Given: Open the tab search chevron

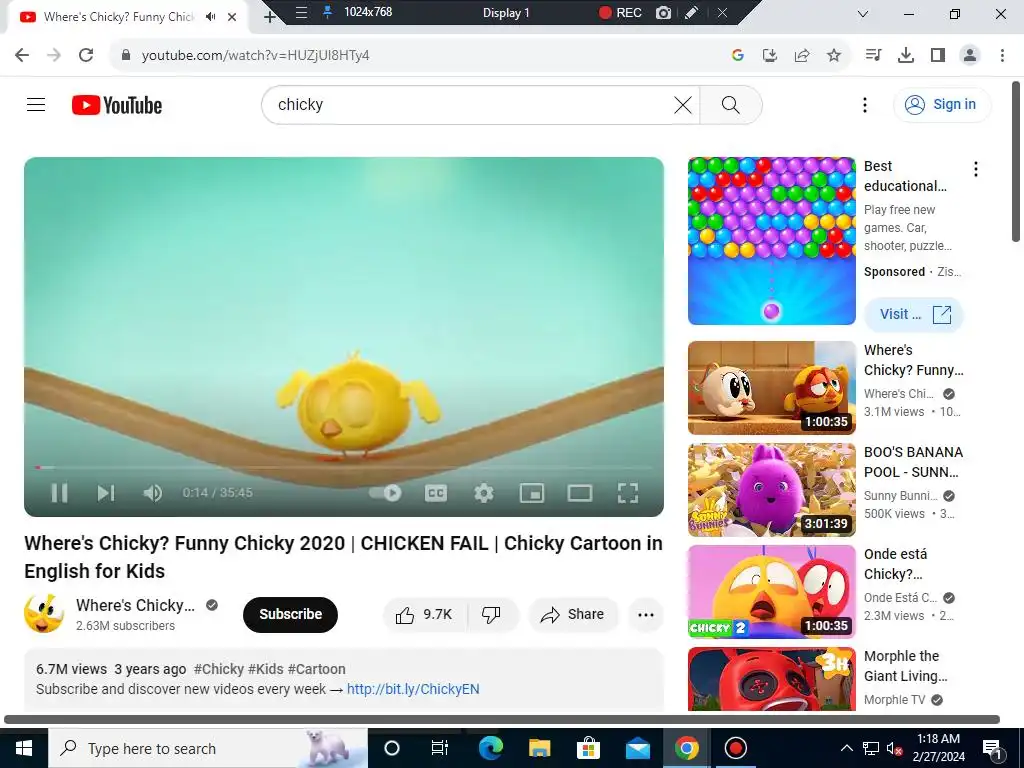Looking at the screenshot, I should pos(863,14).
